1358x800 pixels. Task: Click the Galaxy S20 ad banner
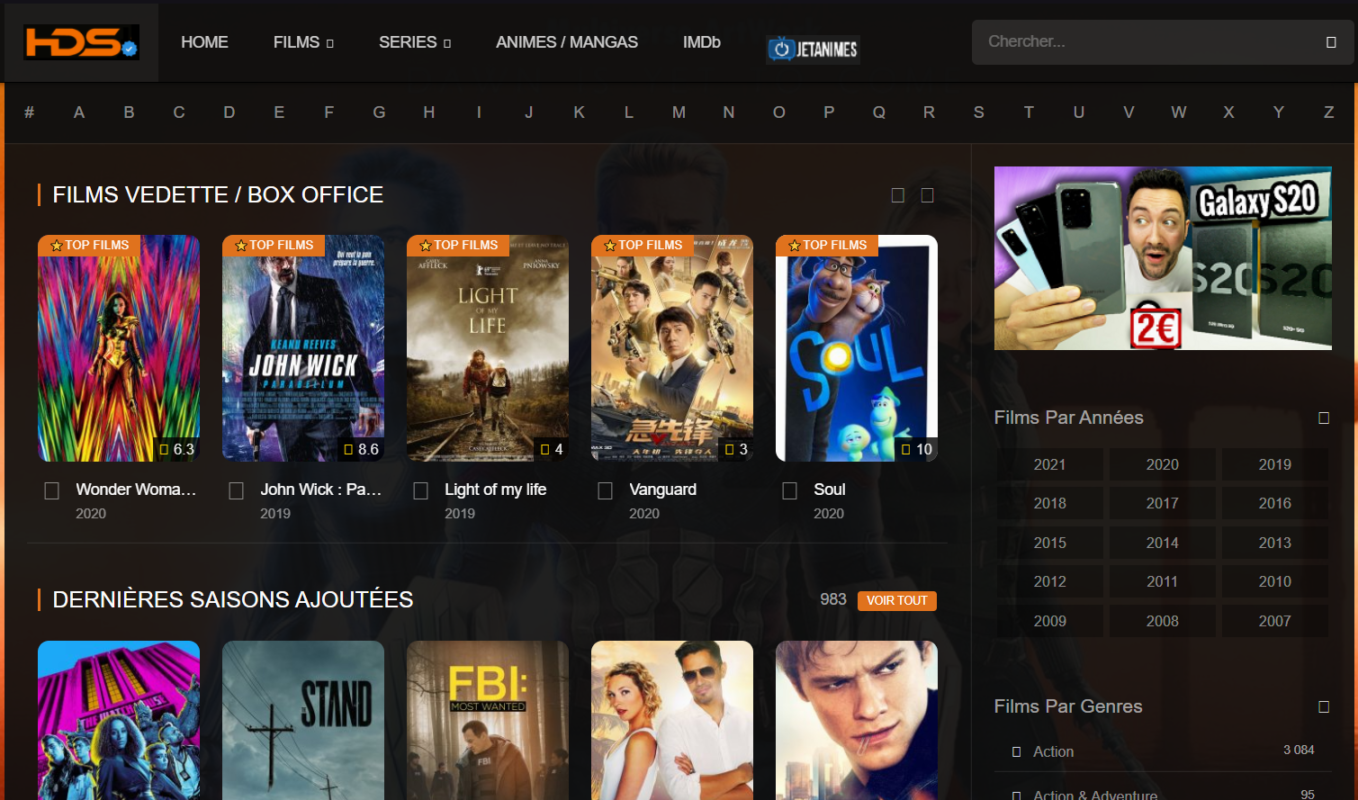(1162, 258)
